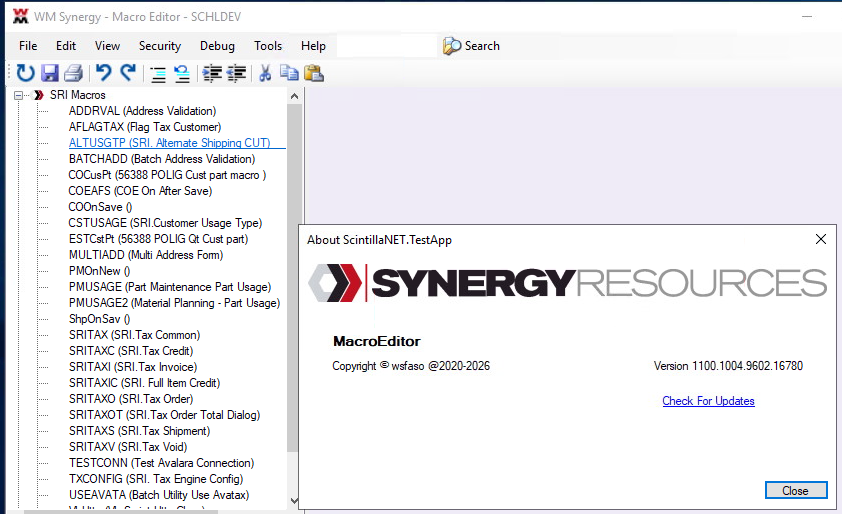Select MULTIADD (Multi Address Form)
842x514 pixels.
click(146, 255)
